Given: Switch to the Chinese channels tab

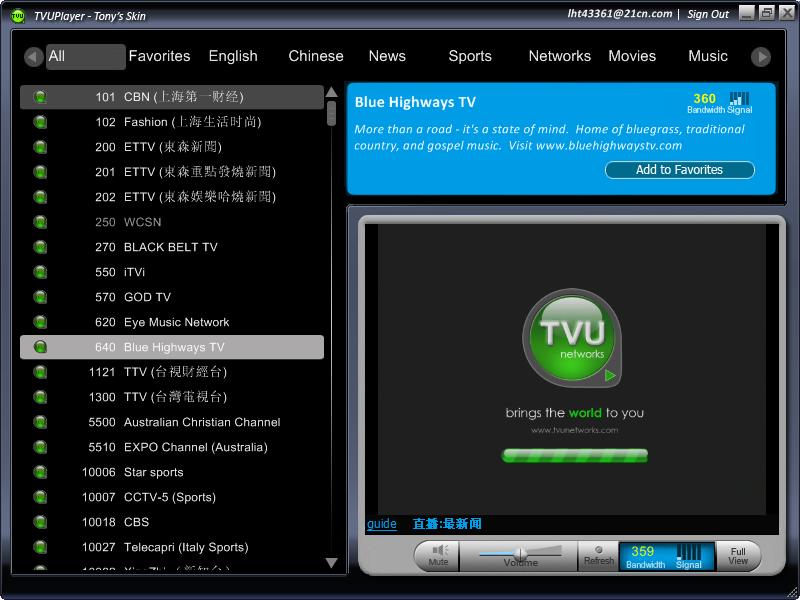Looking at the screenshot, I should [x=316, y=56].
